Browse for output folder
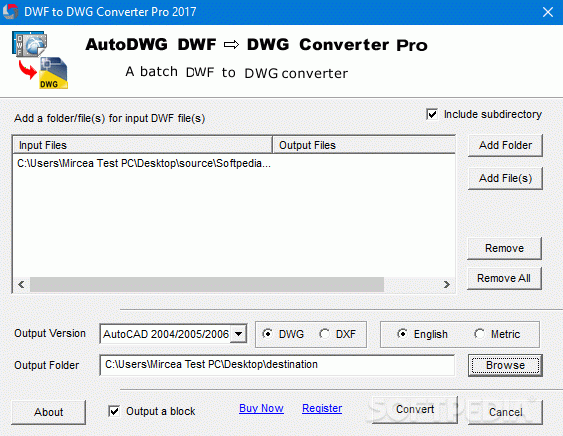This screenshot has height=436, width=563. click(505, 365)
